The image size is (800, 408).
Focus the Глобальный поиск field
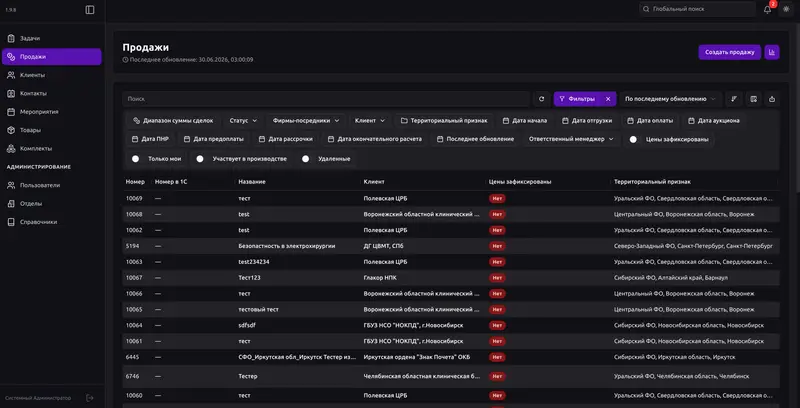coord(697,9)
